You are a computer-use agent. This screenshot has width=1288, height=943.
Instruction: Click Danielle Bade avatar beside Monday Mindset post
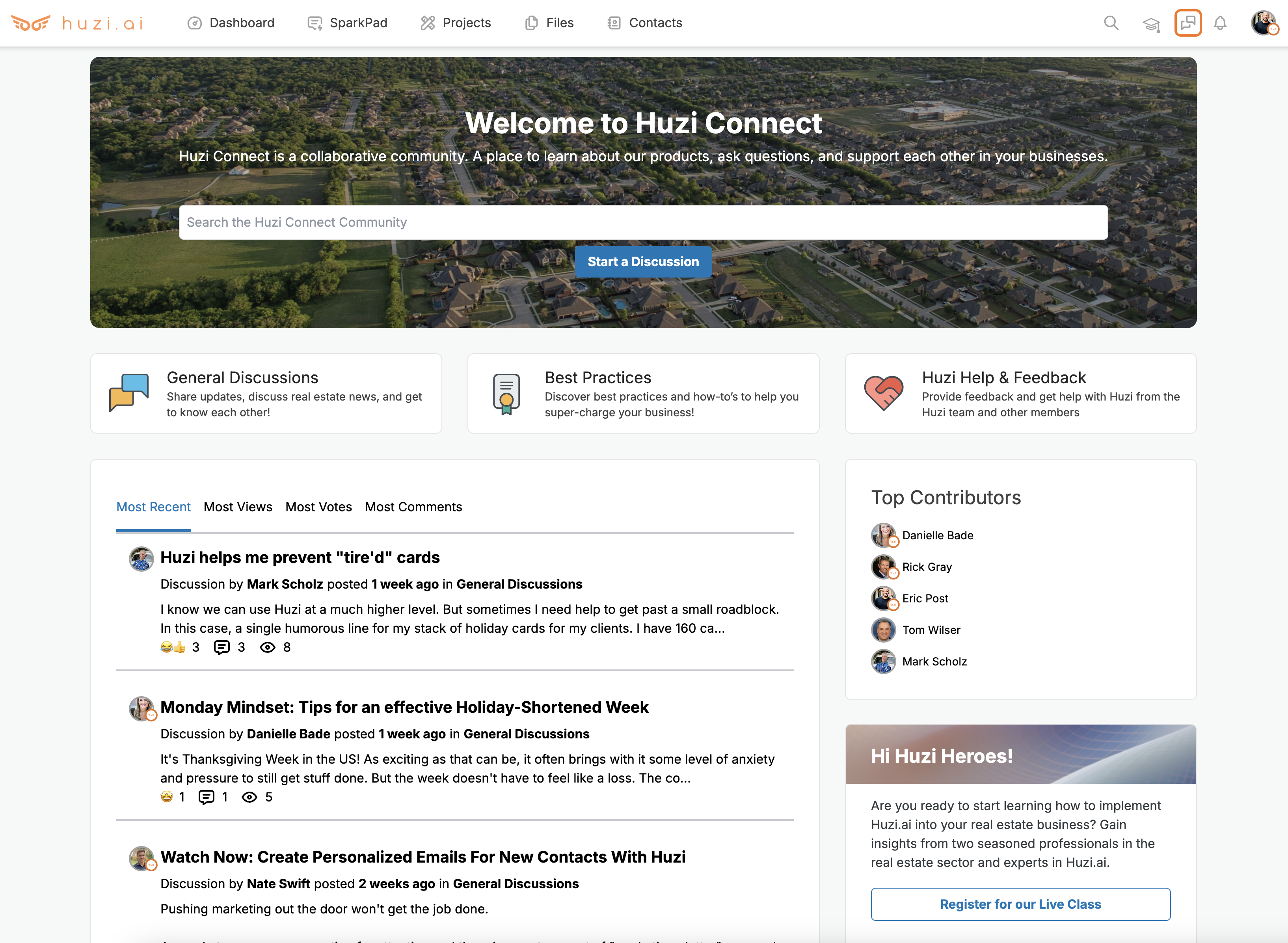pos(141,708)
